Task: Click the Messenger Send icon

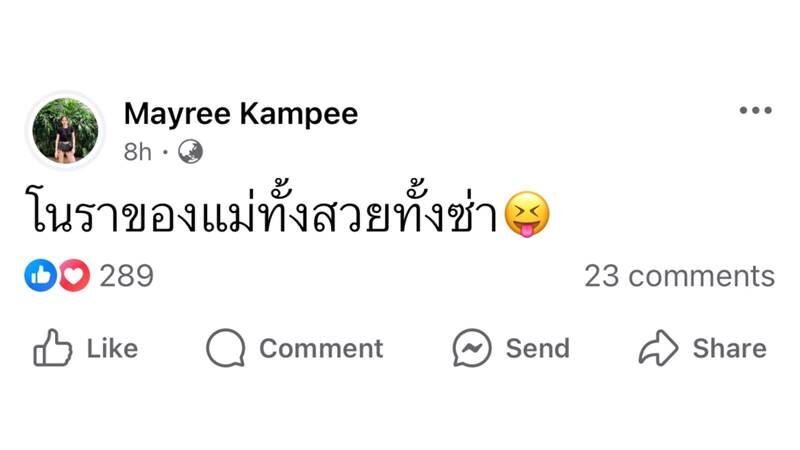Action: (472, 348)
